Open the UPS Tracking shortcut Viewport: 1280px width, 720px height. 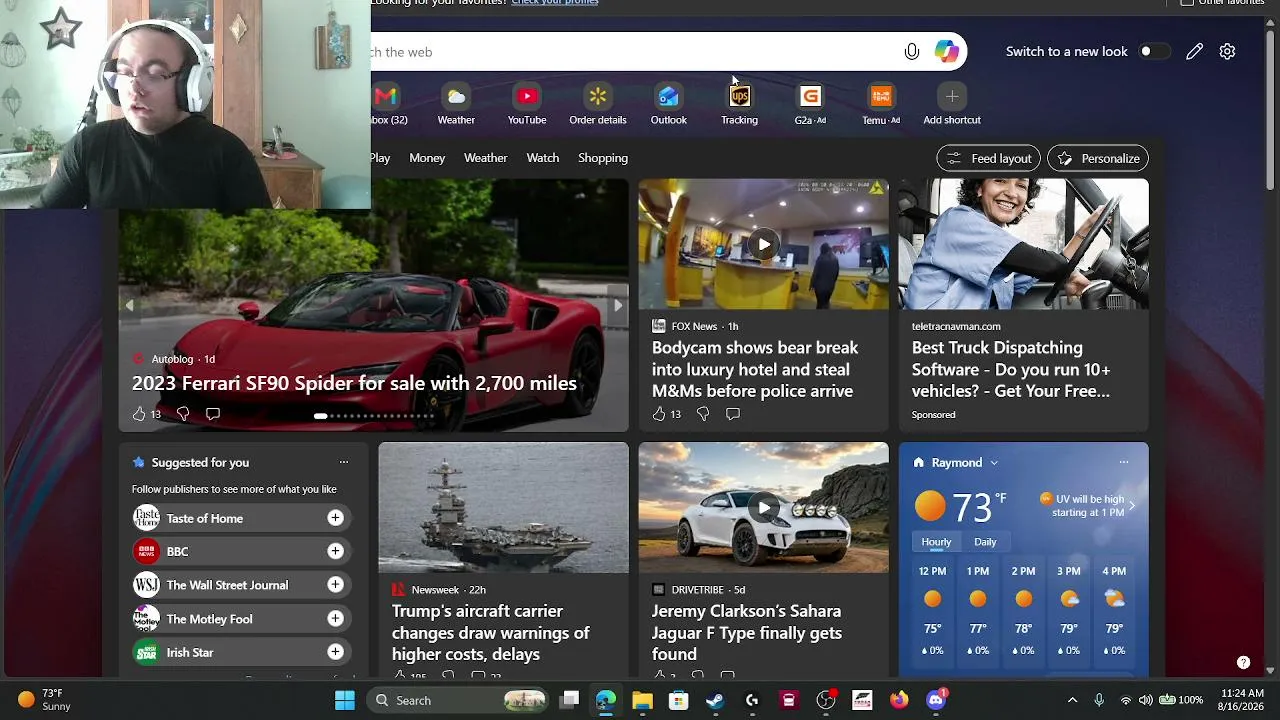point(739,105)
